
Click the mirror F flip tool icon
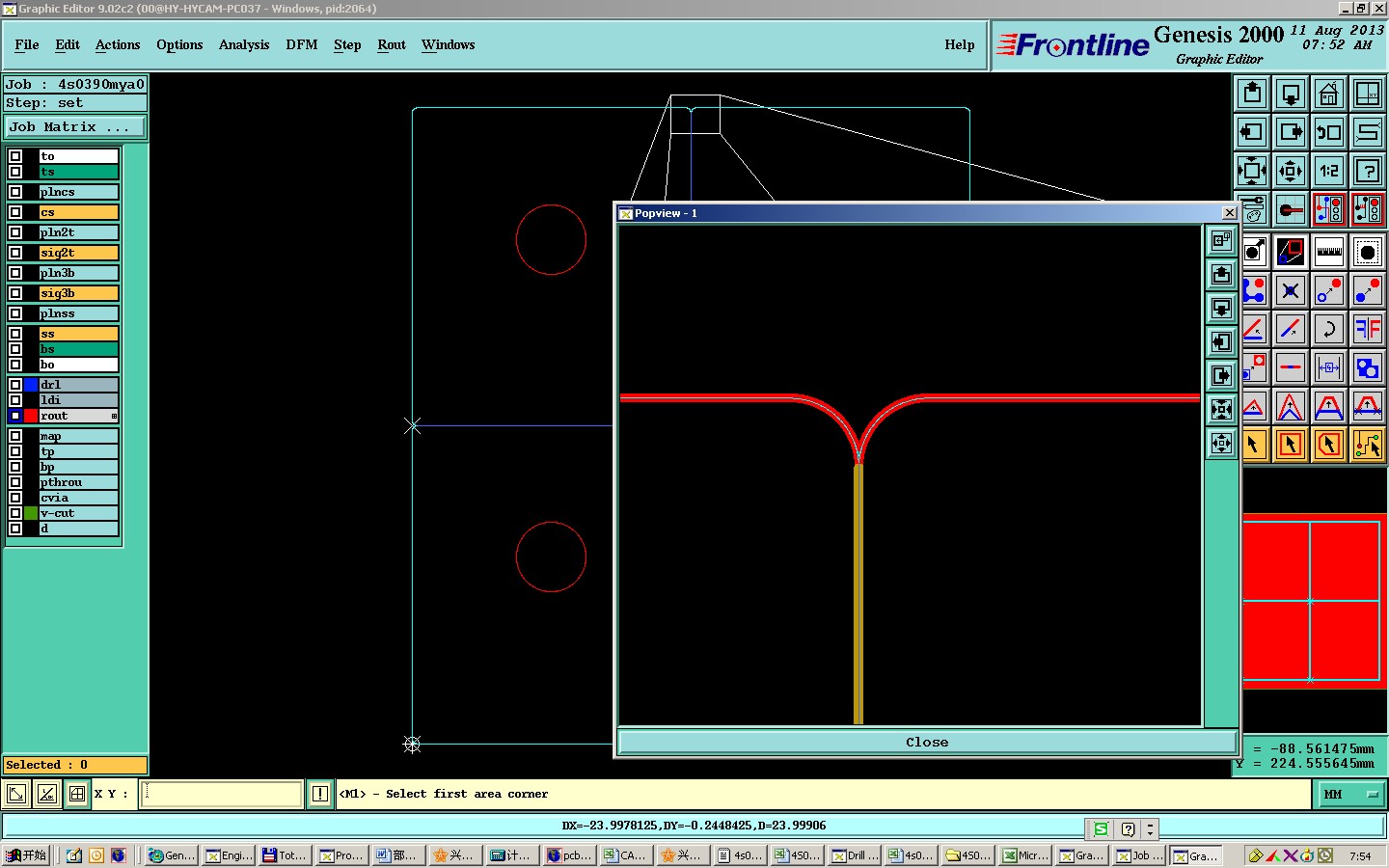click(x=1368, y=329)
